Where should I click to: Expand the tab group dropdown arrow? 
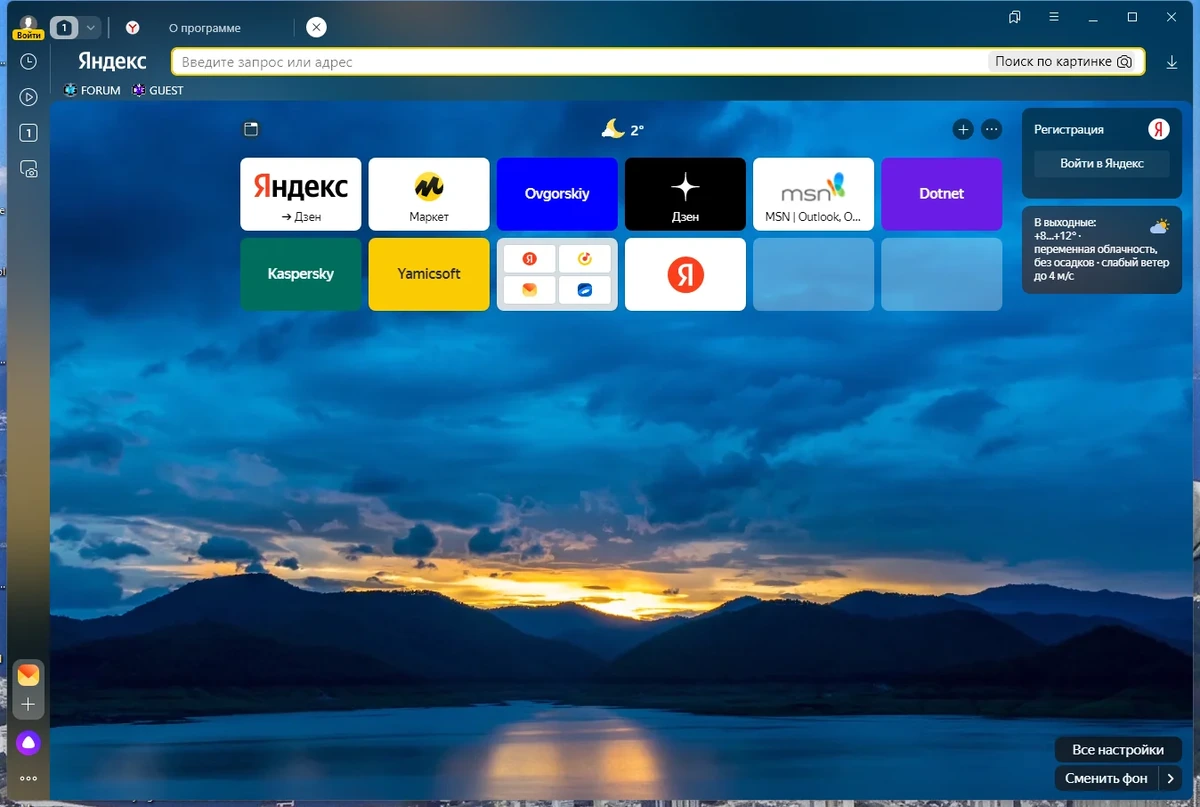click(x=90, y=28)
